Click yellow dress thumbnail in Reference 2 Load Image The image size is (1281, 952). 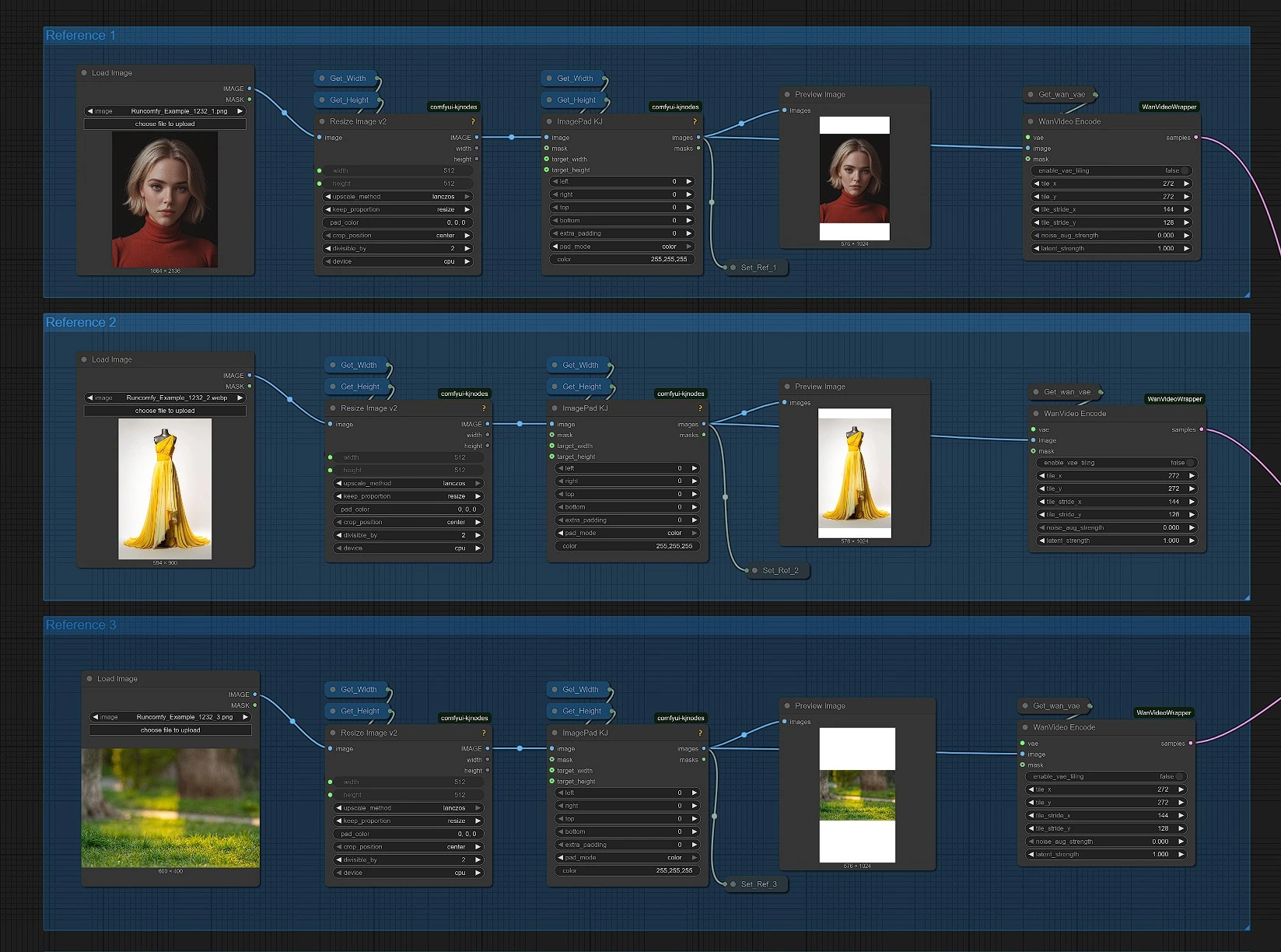click(165, 488)
